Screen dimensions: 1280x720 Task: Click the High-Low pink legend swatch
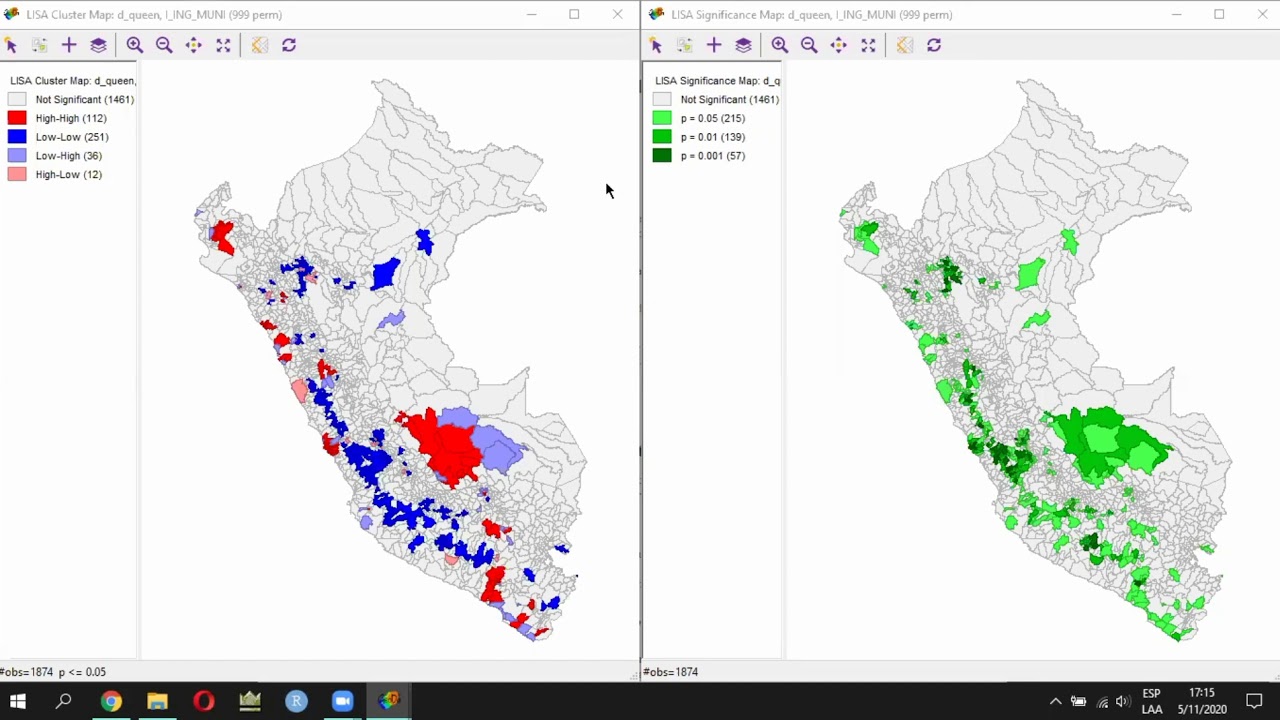pyautogui.click(x=17, y=175)
